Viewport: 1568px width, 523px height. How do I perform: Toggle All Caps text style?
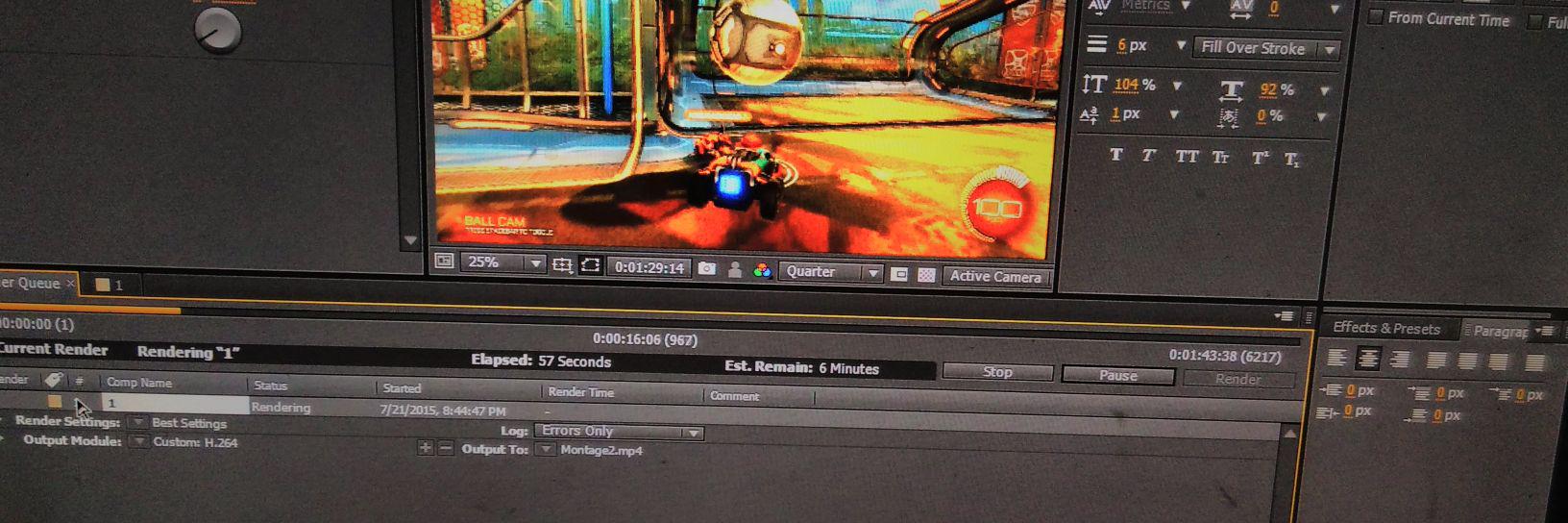coord(1187,156)
